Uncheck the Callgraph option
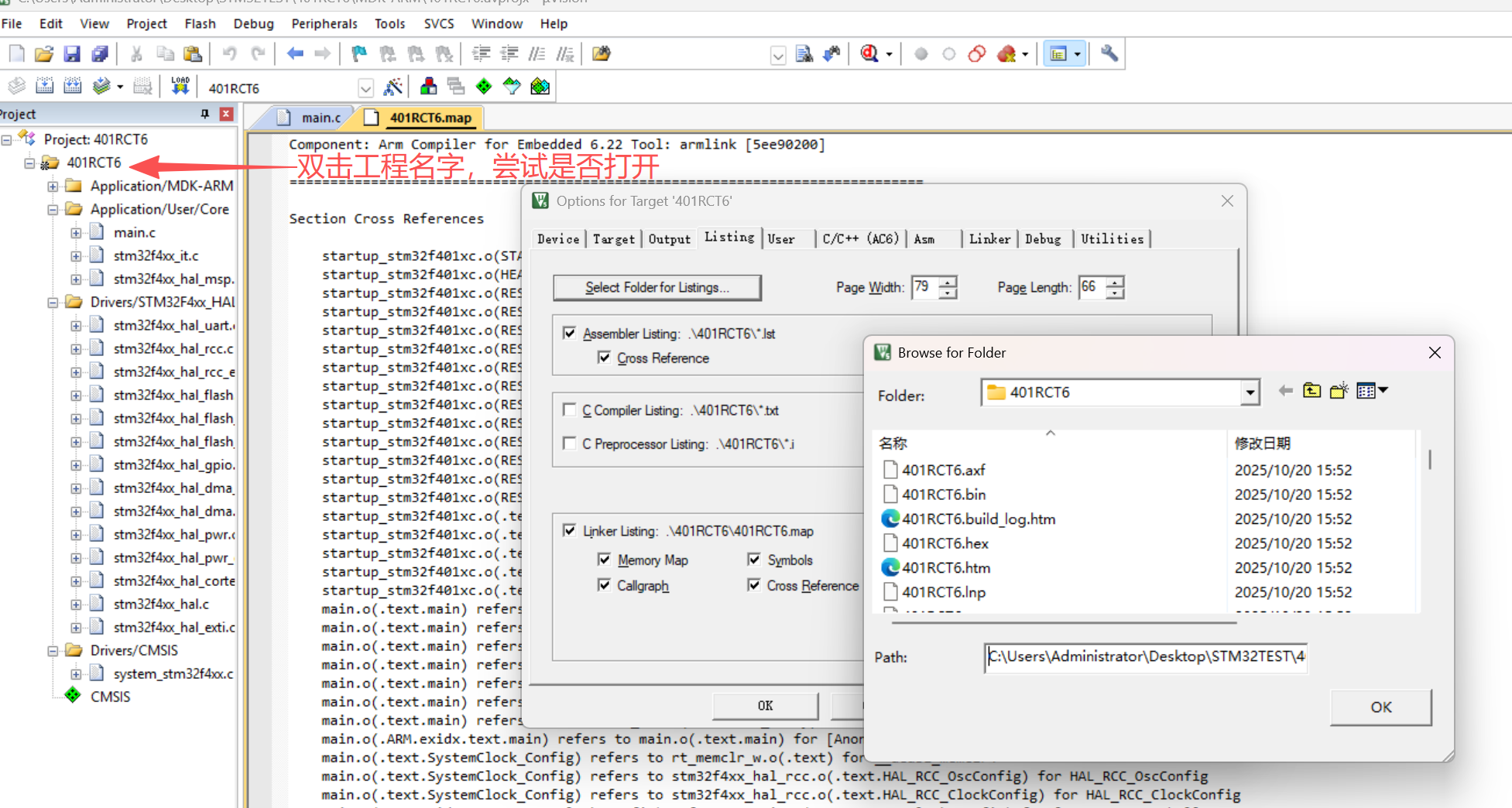The width and height of the screenshot is (1512, 808). tap(604, 585)
